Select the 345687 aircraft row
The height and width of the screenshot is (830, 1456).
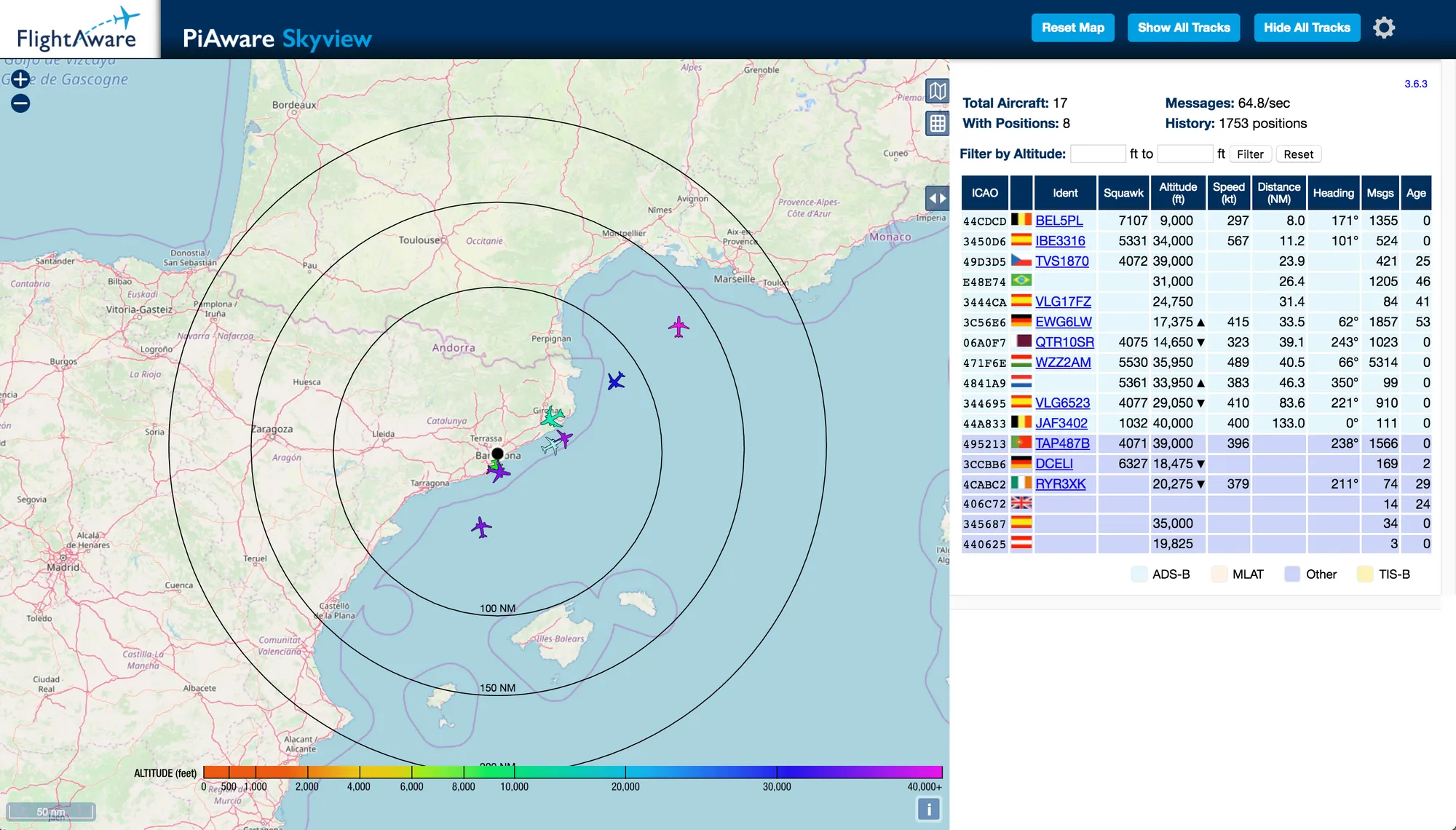pos(1196,523)
